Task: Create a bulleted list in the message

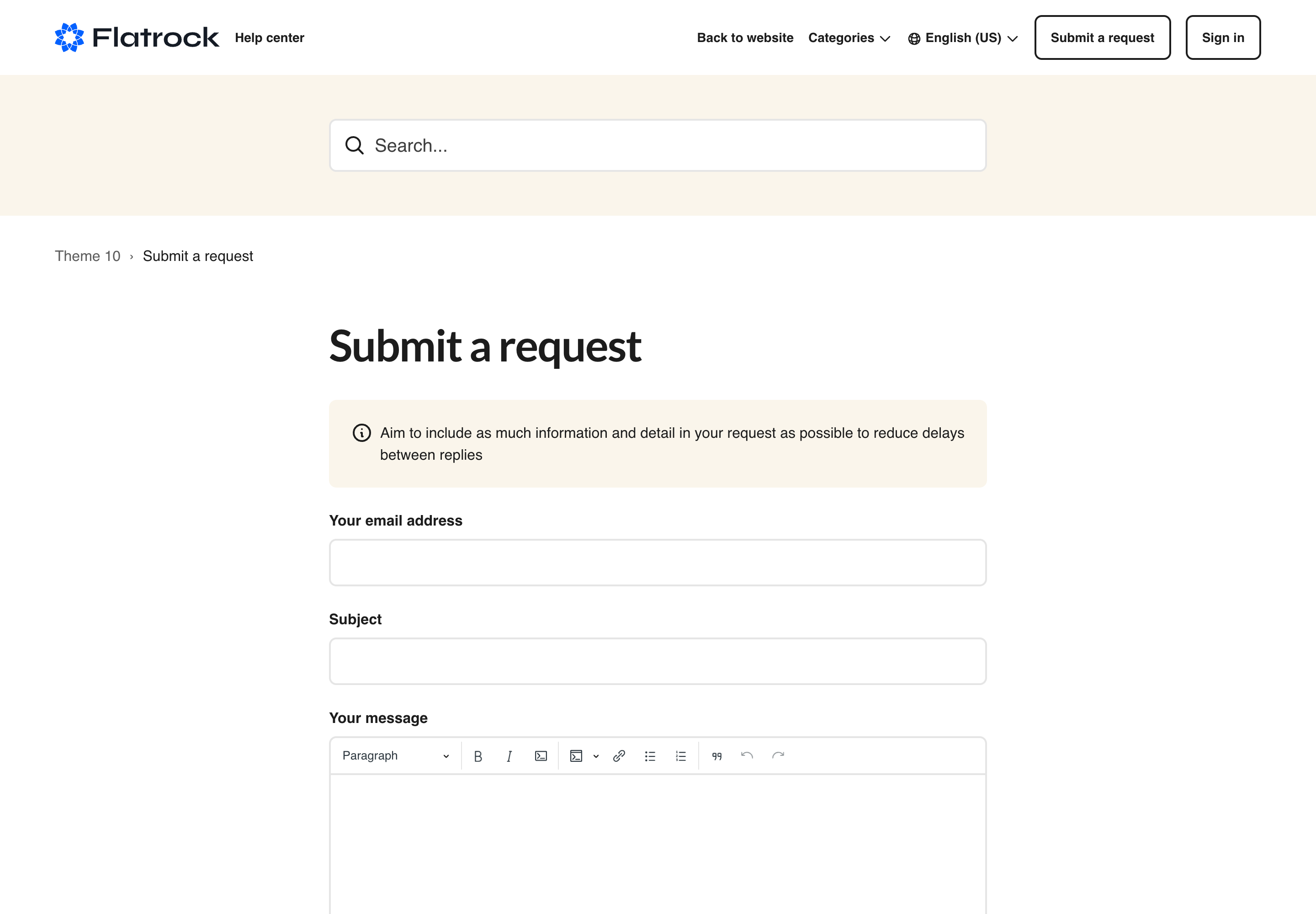Action: [x=650, y=756]
